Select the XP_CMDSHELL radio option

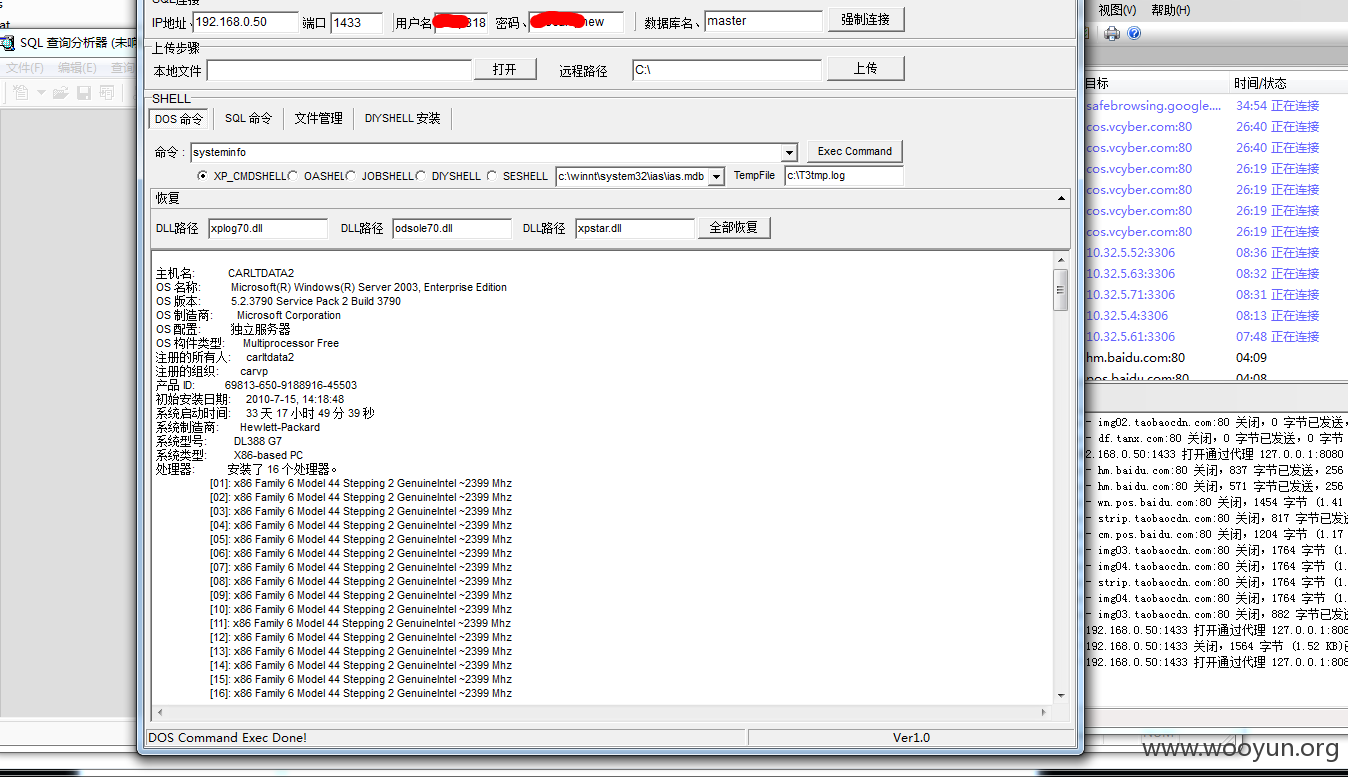[203, 176]
